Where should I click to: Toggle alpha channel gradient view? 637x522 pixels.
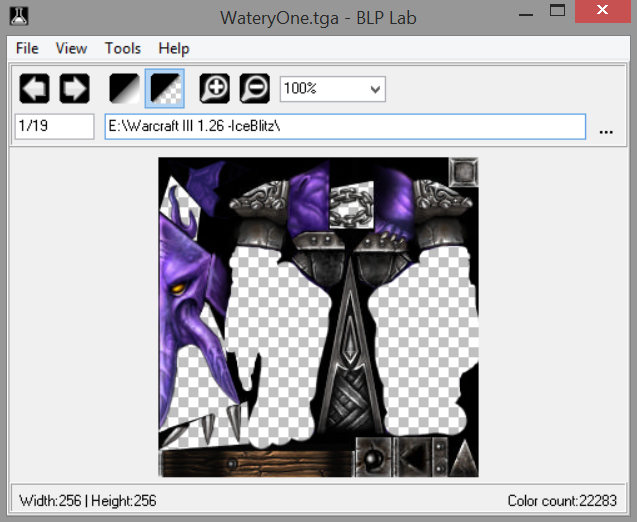pyautogui.click(x=124, y=88)
